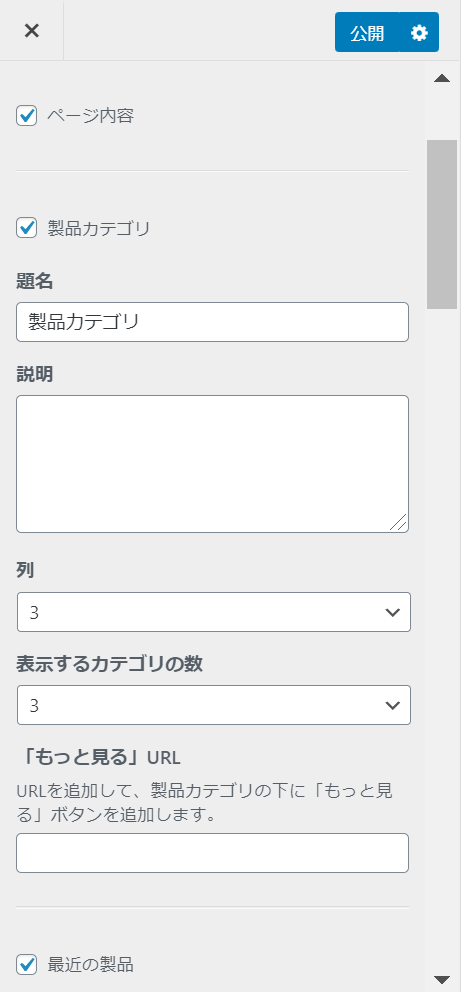
Task: Open the 列 columns dropdown
Action: coord(214,612)
